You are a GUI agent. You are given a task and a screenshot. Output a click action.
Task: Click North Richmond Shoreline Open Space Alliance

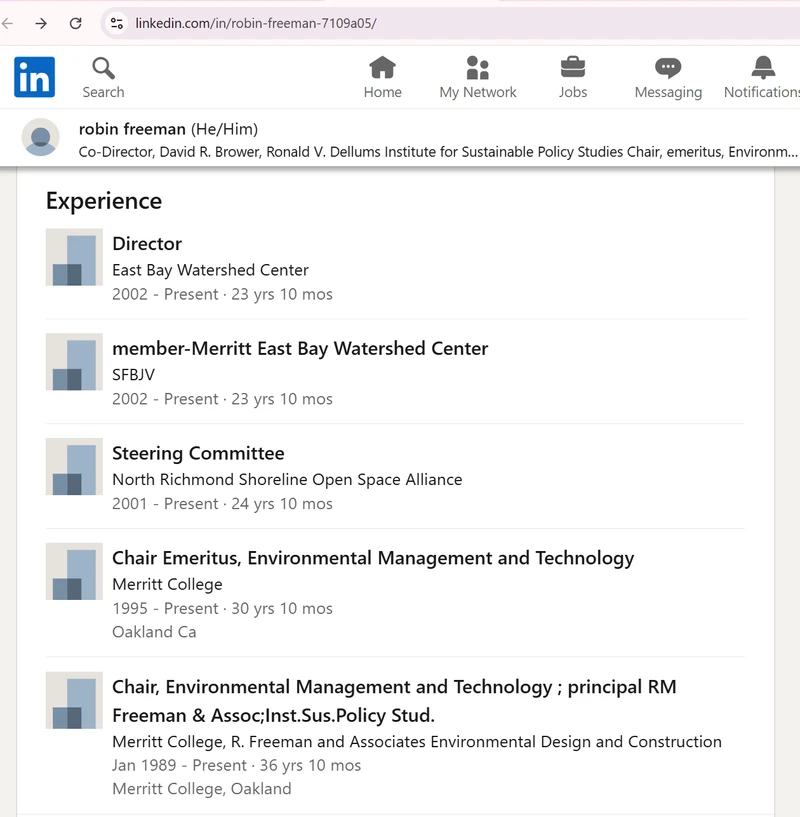tap(287, 479)
